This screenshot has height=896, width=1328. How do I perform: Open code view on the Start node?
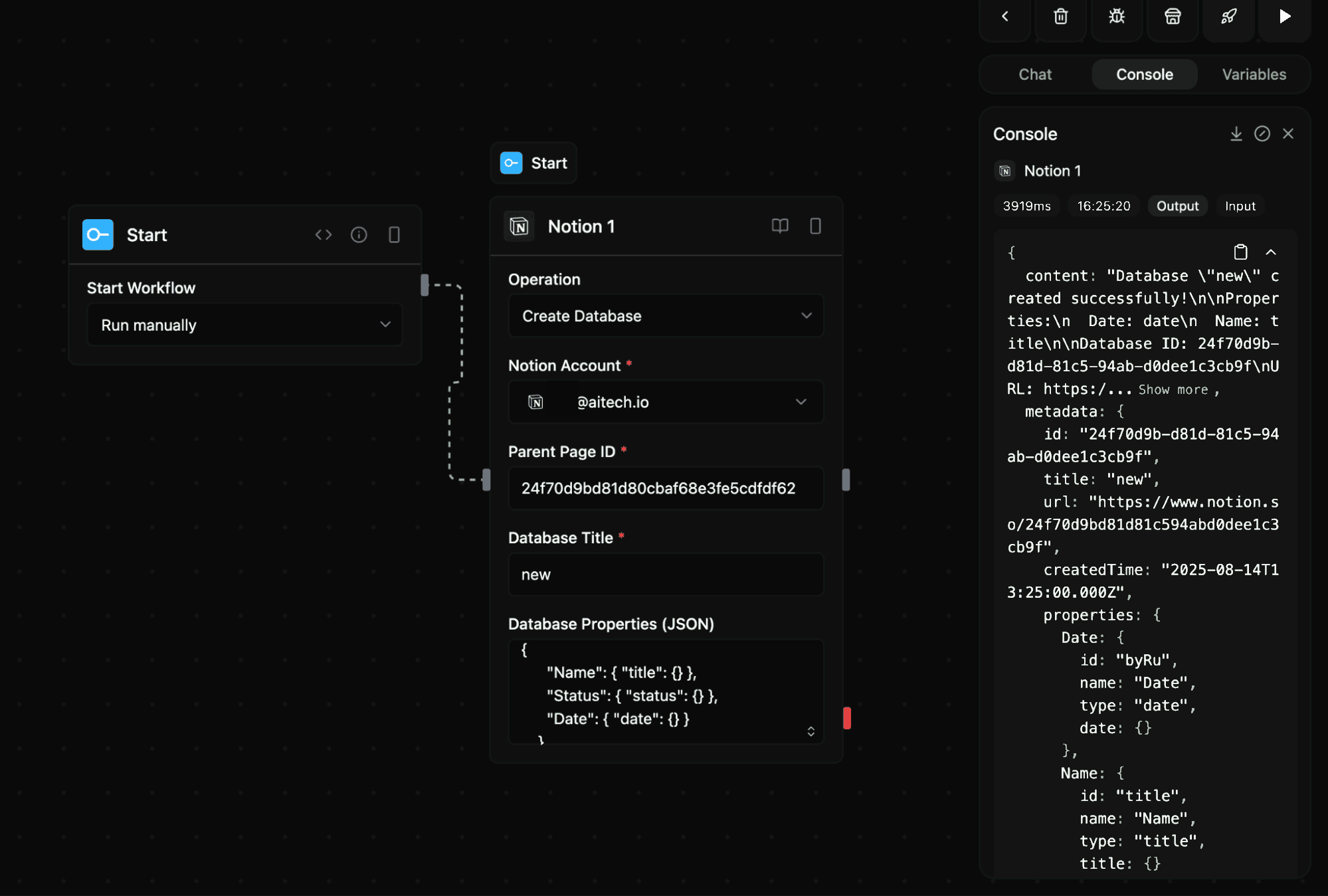pos(324,234)
